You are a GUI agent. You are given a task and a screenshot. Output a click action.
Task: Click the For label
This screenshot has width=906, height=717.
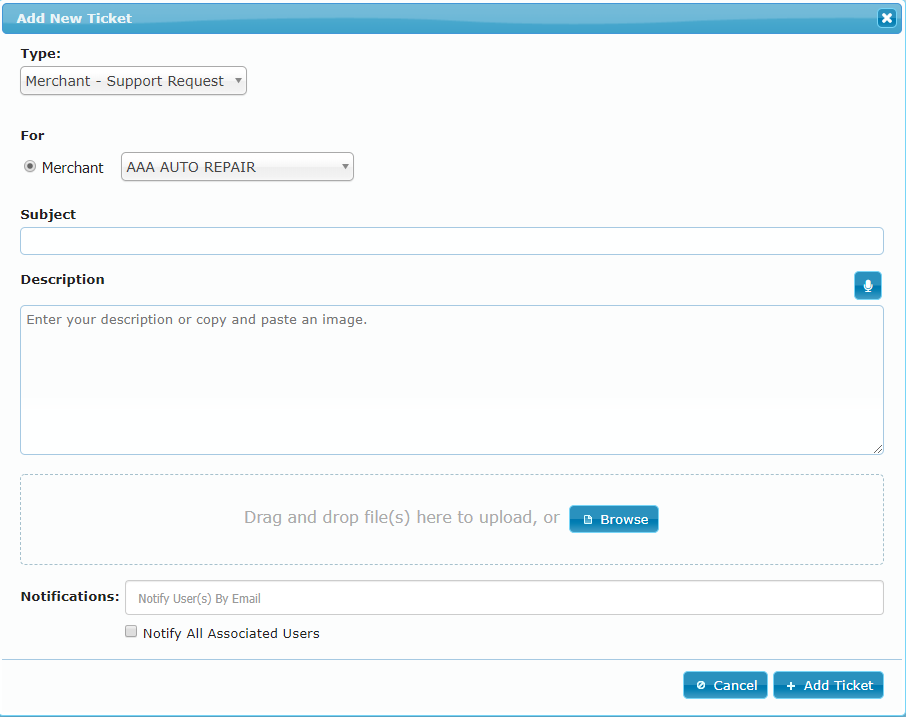click(x=32, y=135)
